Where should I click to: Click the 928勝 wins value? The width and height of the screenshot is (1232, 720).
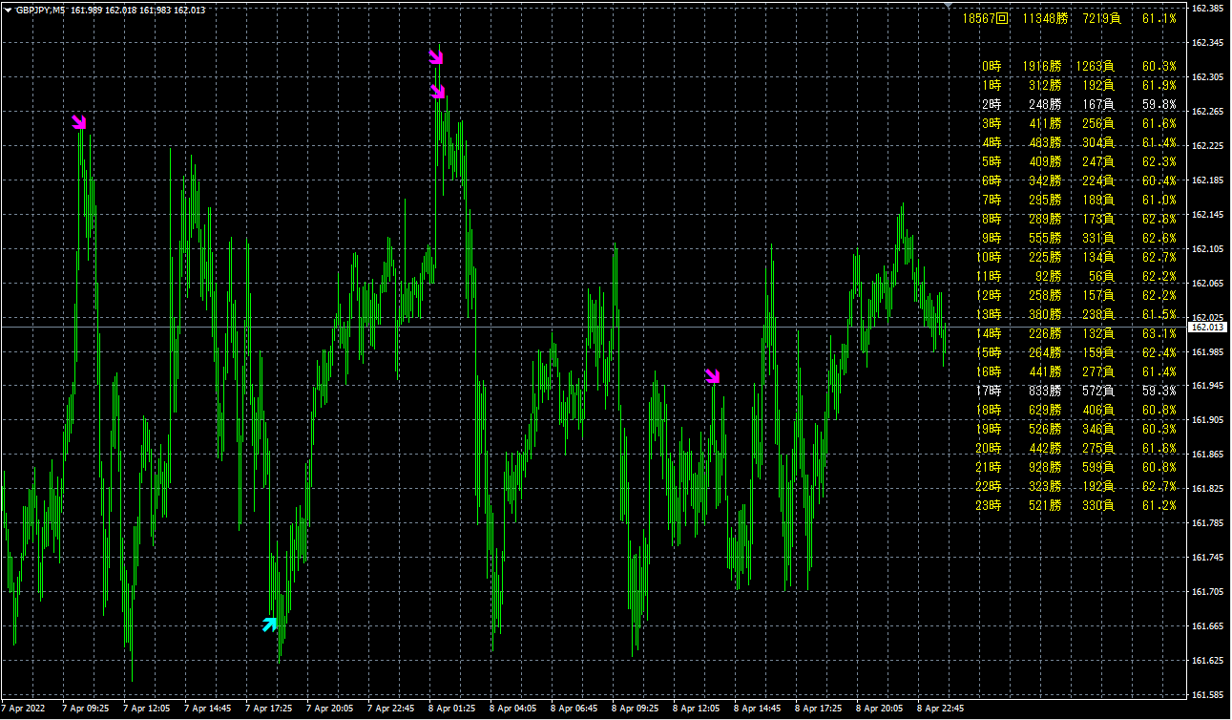pos(1045,468)
